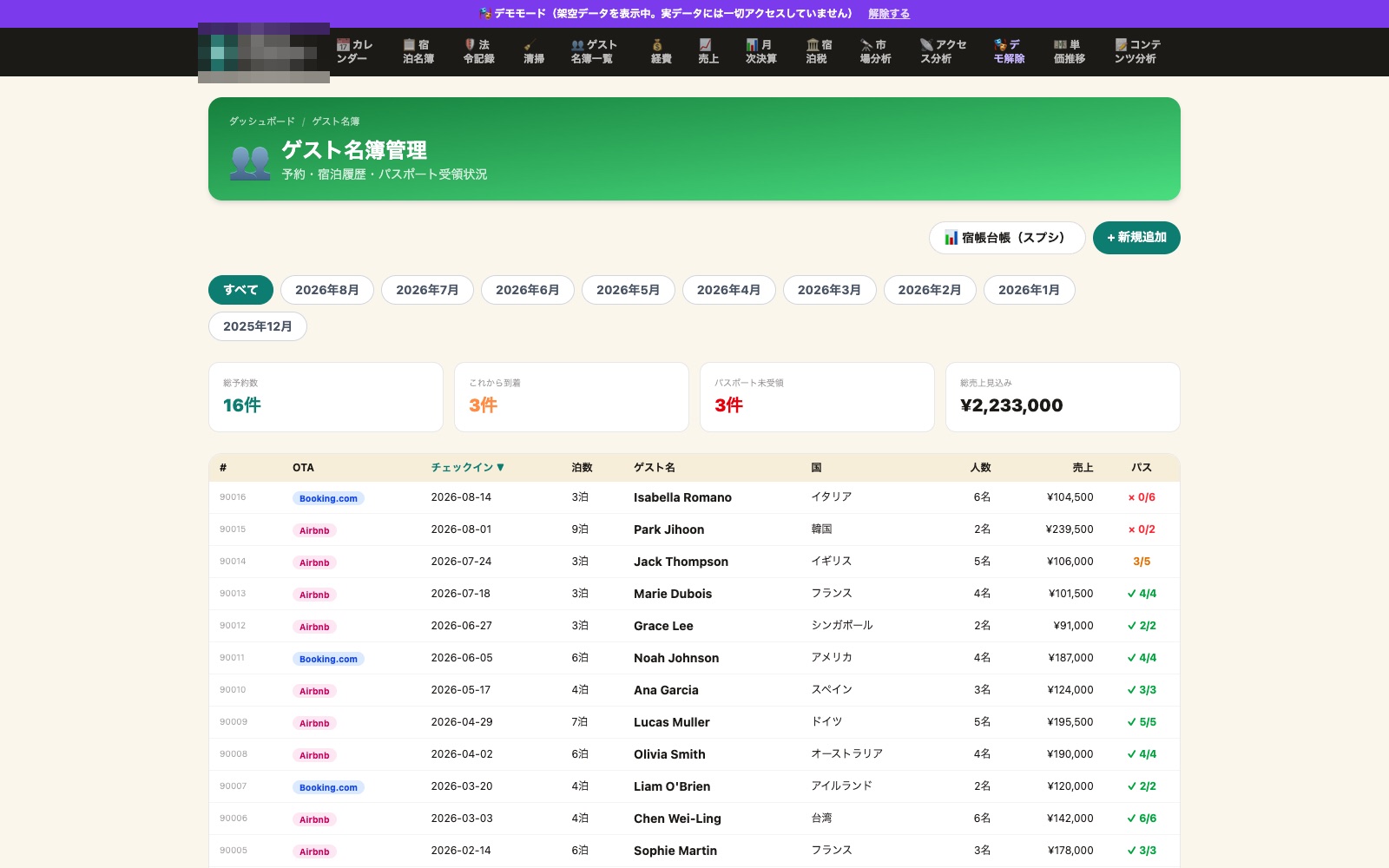Click the ＋新規追加 button
The image size is (1389, 868).
1136,238
